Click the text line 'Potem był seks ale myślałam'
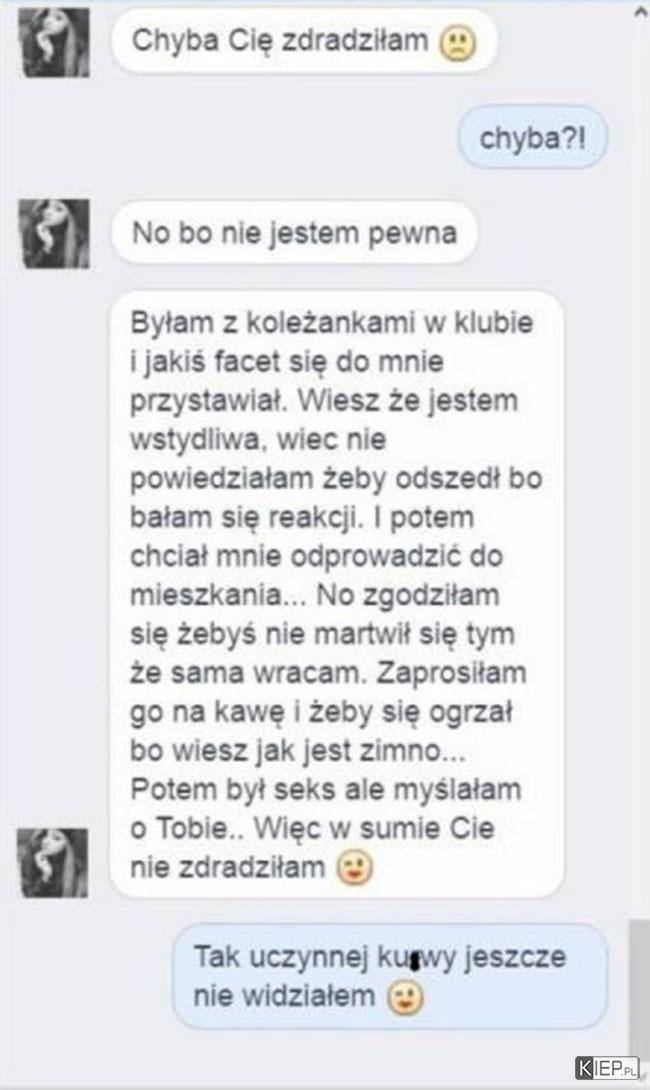Viewport: 650px width, 1090px height. 325,790
